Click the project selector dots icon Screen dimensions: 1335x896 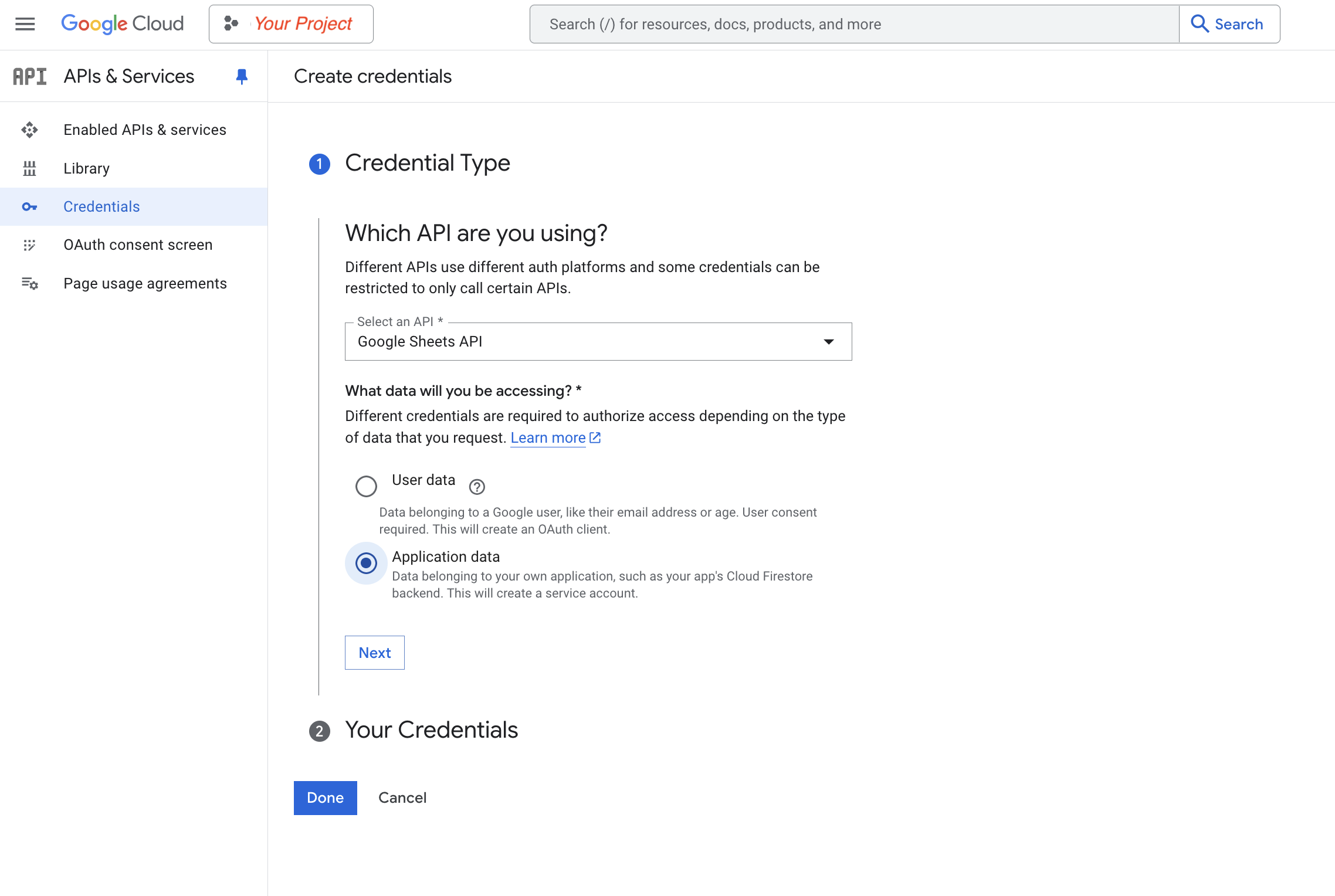pyautogui.click(x=231, y=23)
